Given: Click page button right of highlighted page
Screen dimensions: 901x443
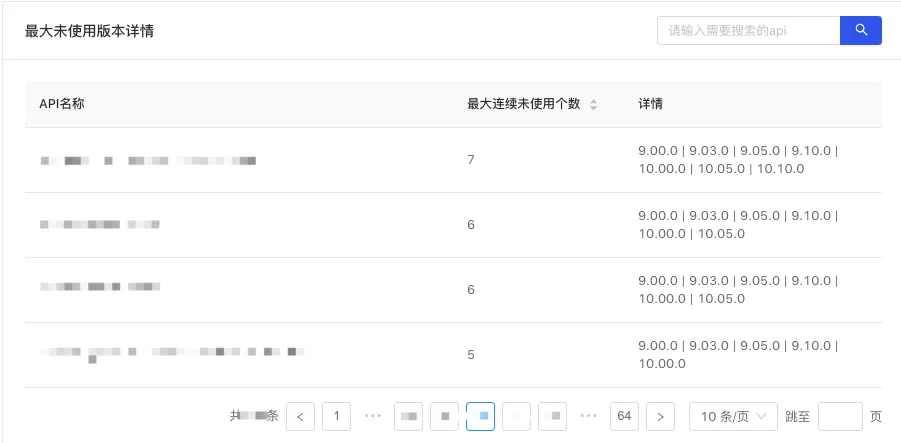Looking at the screenshot, I should pos(516,416).
